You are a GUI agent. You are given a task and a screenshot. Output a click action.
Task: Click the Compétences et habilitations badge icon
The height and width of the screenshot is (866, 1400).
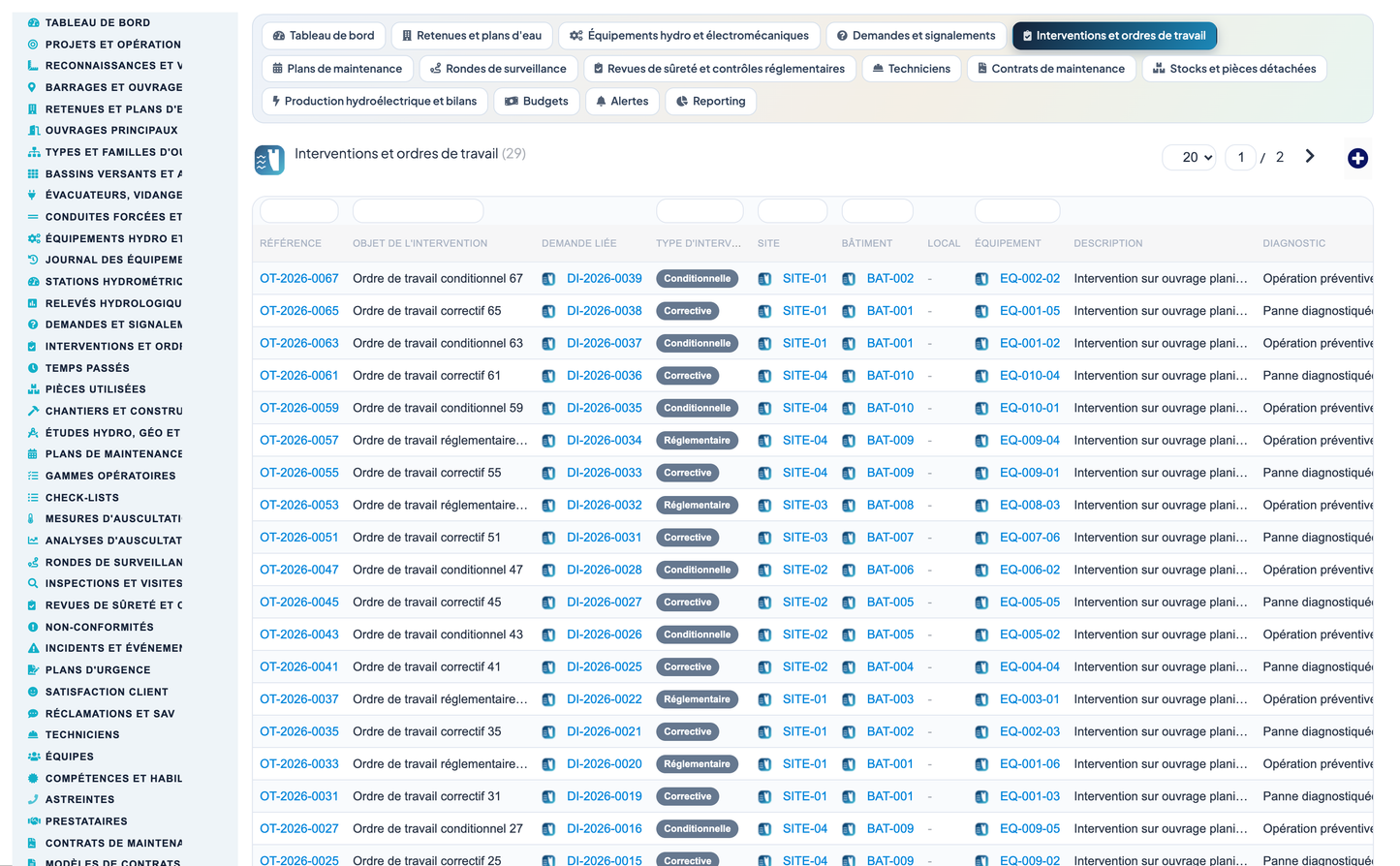pyautogui.click(x=33, y=778)
